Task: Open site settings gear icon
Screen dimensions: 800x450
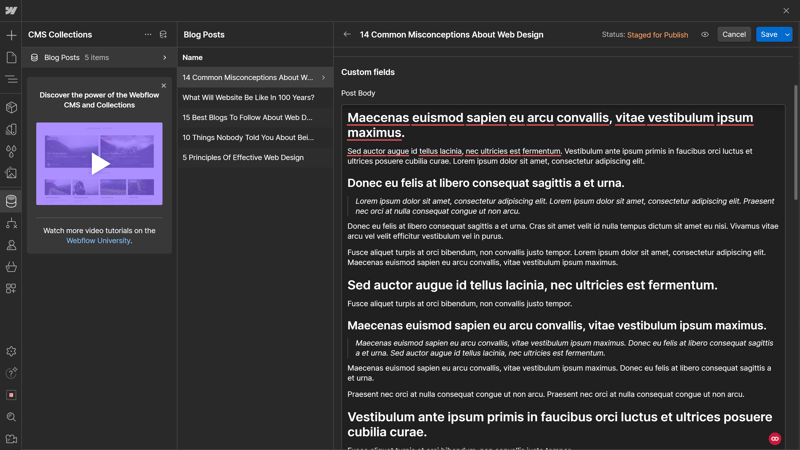Action: 11,351
